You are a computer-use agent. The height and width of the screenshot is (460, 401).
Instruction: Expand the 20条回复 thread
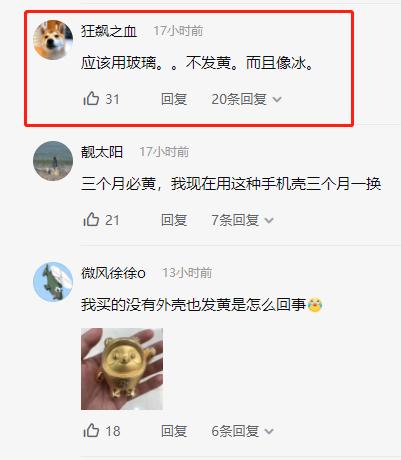click(246, 99)
